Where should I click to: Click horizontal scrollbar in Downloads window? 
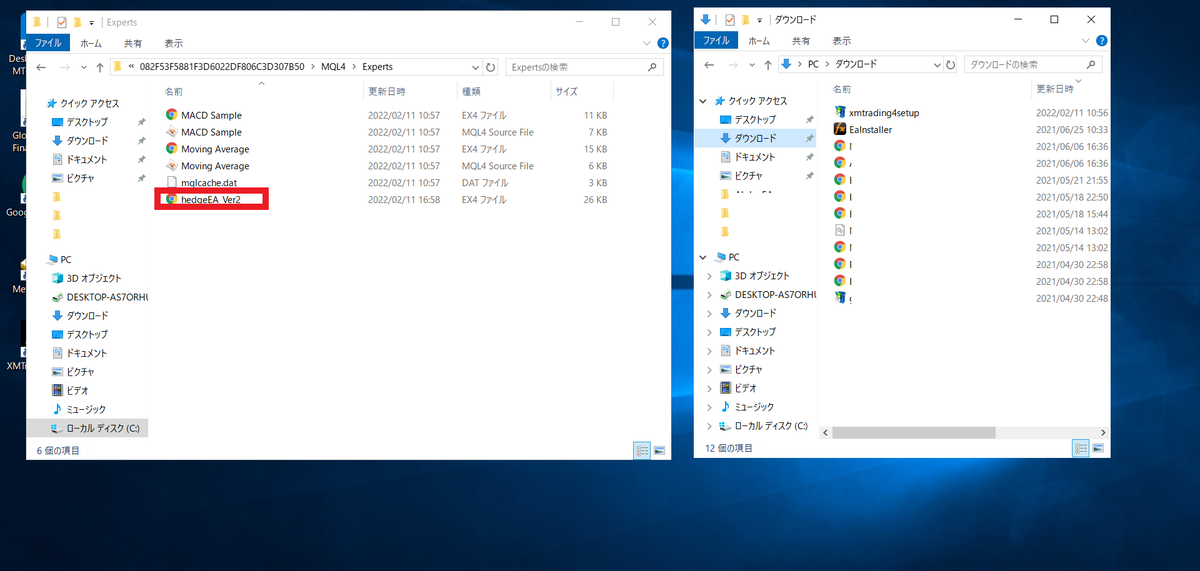(914, 433)
